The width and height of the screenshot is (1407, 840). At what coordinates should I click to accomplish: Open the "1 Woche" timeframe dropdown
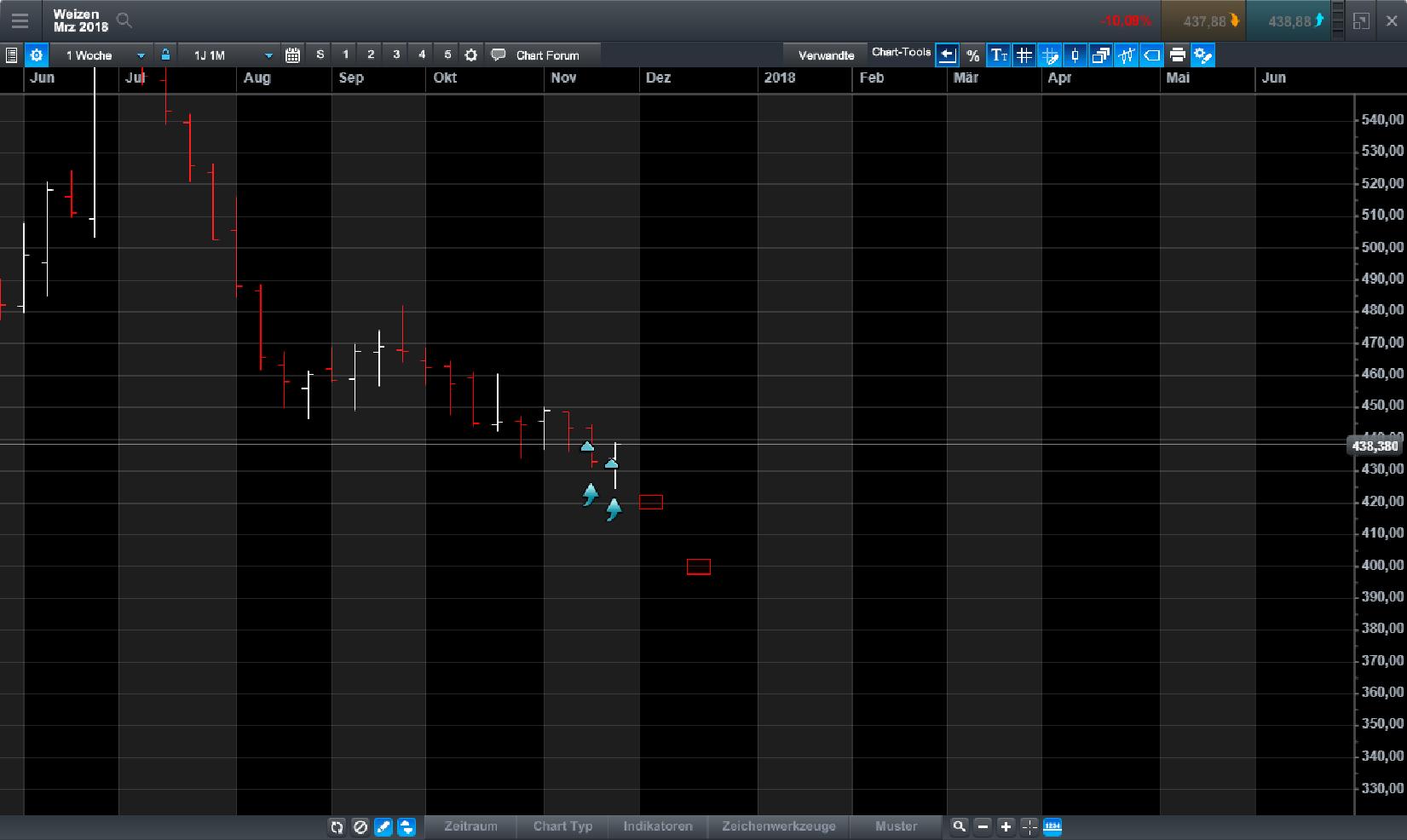tap(102, 54)
